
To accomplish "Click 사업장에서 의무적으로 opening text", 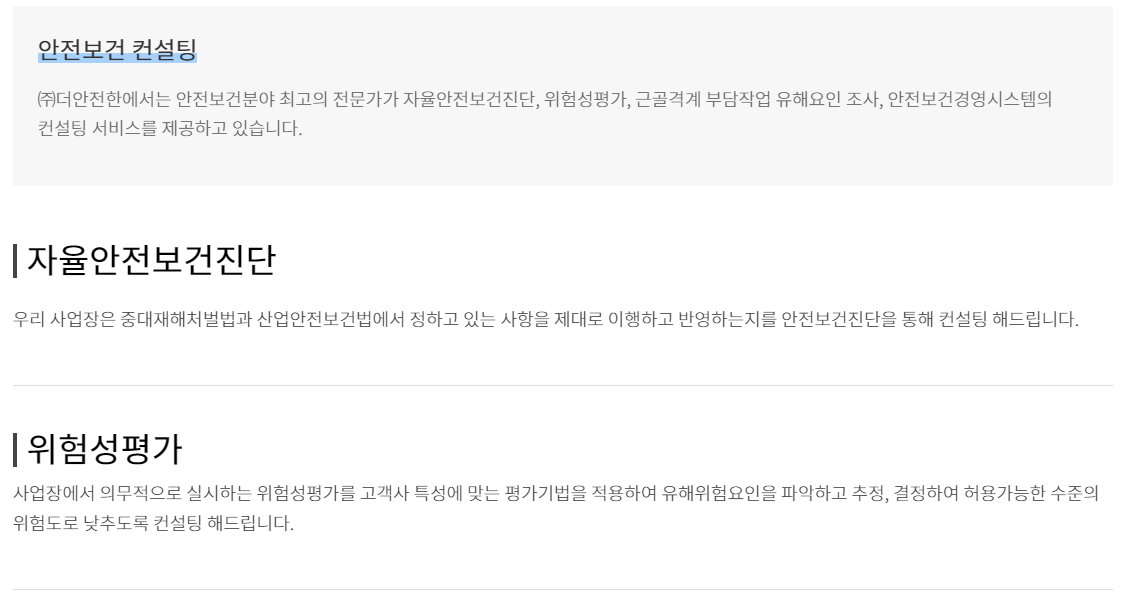I will (103, 493).
